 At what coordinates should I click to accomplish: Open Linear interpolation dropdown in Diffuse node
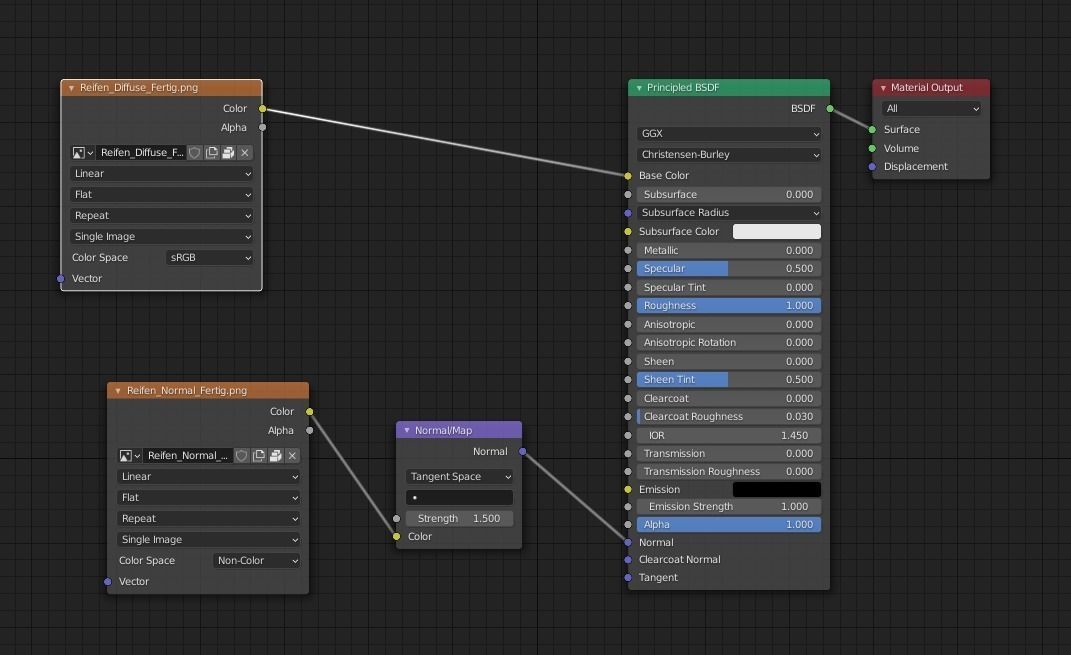point(161,173)
